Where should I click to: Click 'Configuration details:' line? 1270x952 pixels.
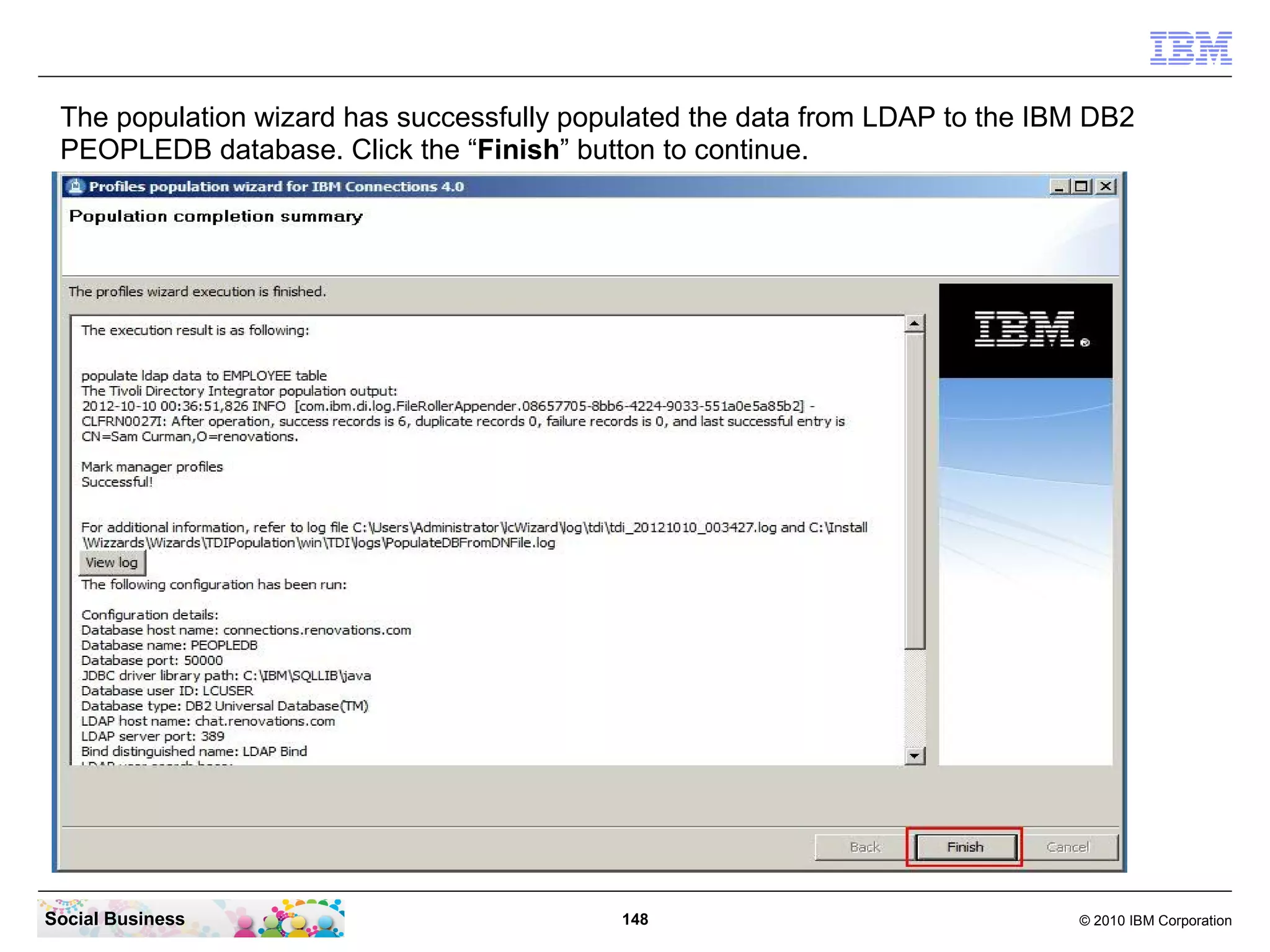click(150, 615)
